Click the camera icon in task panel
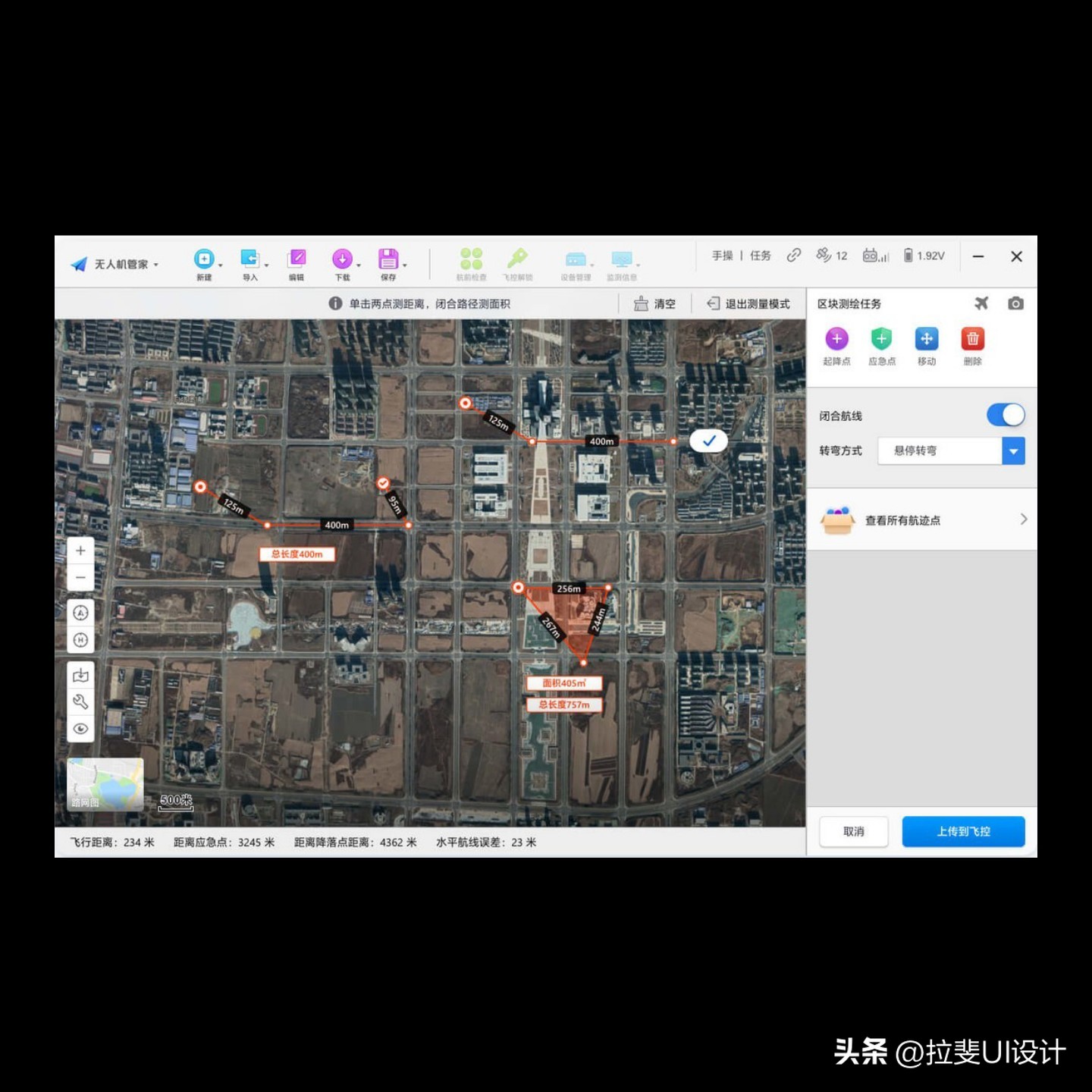Image resolution: width=1092 pixels, height=1092 pixels. (1015, 303)
